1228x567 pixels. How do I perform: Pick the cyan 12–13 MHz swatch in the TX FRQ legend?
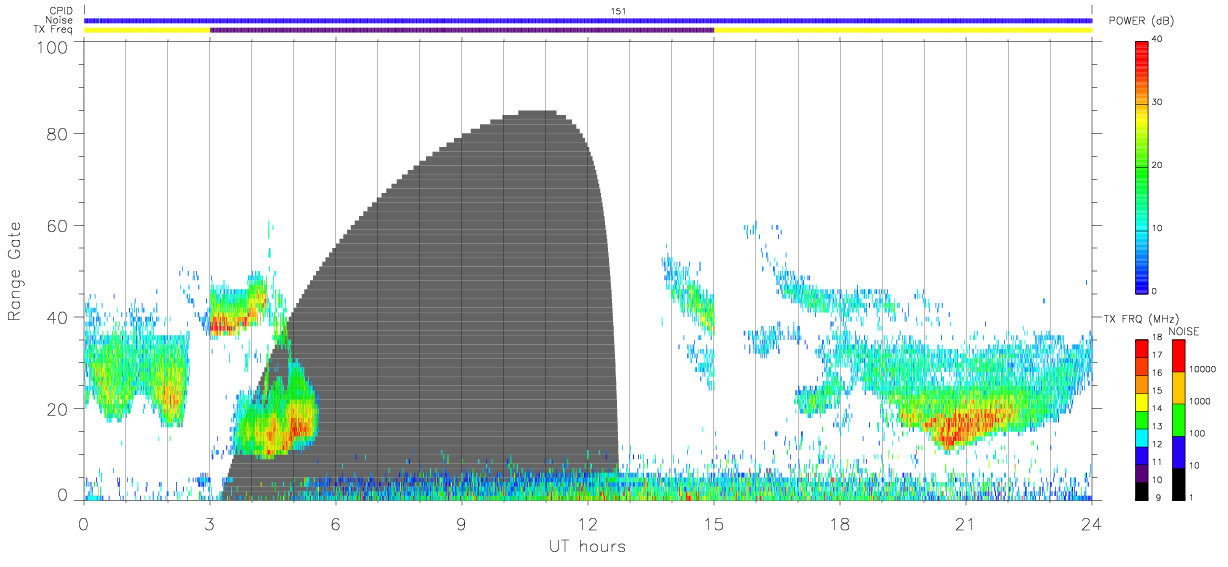click(x=1143, y=436)
